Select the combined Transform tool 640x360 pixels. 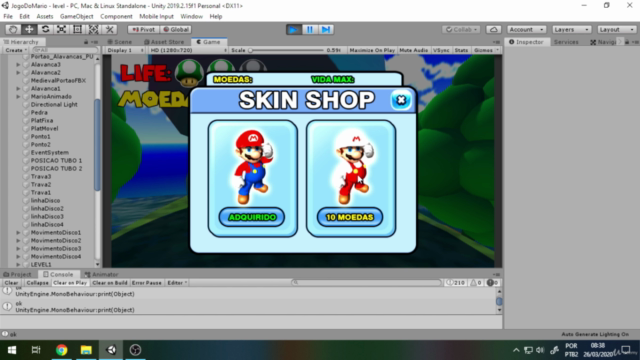point(93,29)
